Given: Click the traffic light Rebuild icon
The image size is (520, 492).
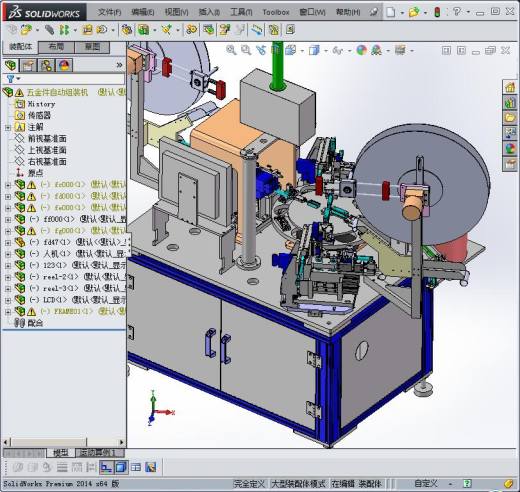Looking at the screenshot, I should click(437, 12).
